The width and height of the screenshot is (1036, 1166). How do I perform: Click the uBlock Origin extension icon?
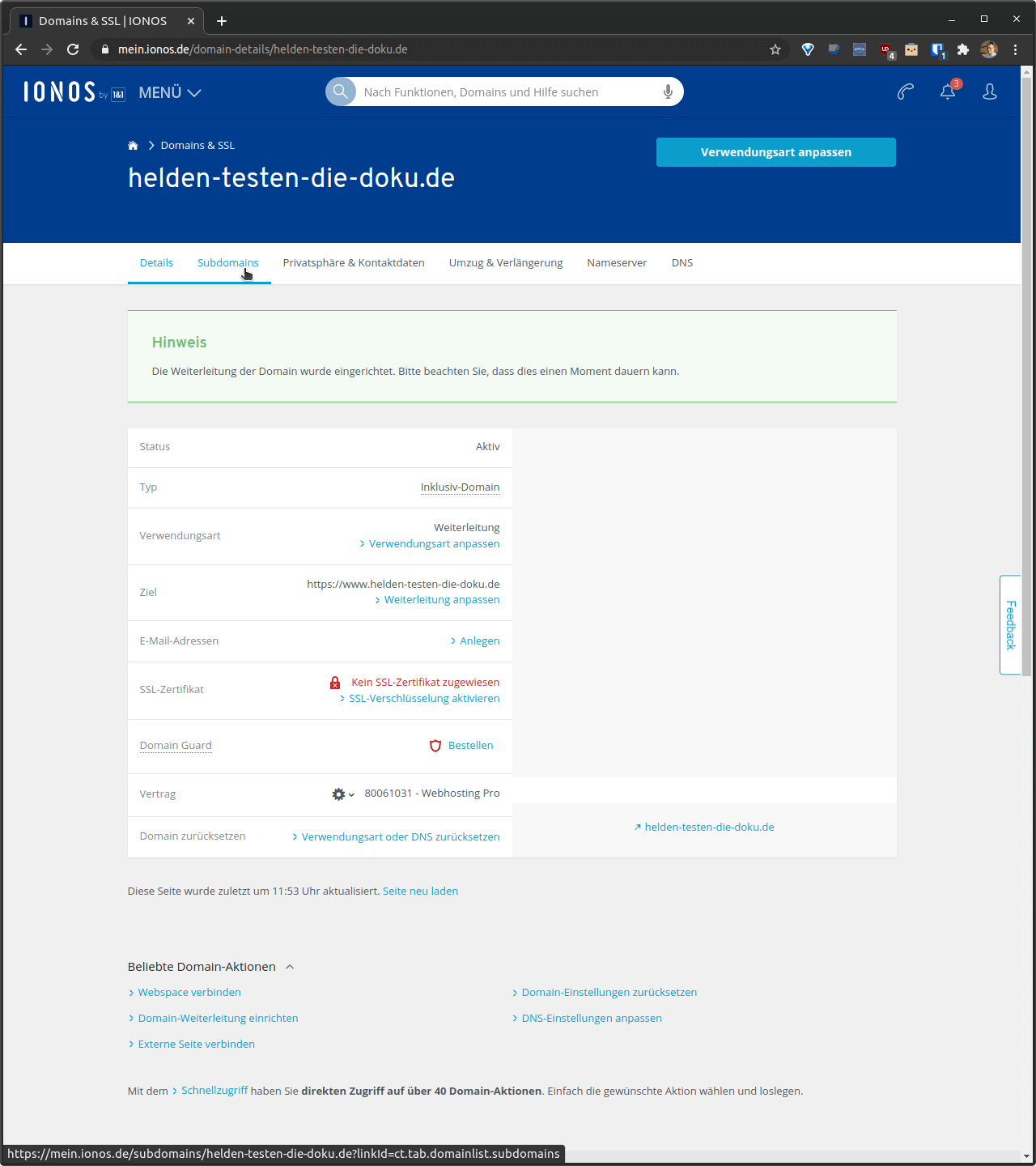(x=887, y=50)
